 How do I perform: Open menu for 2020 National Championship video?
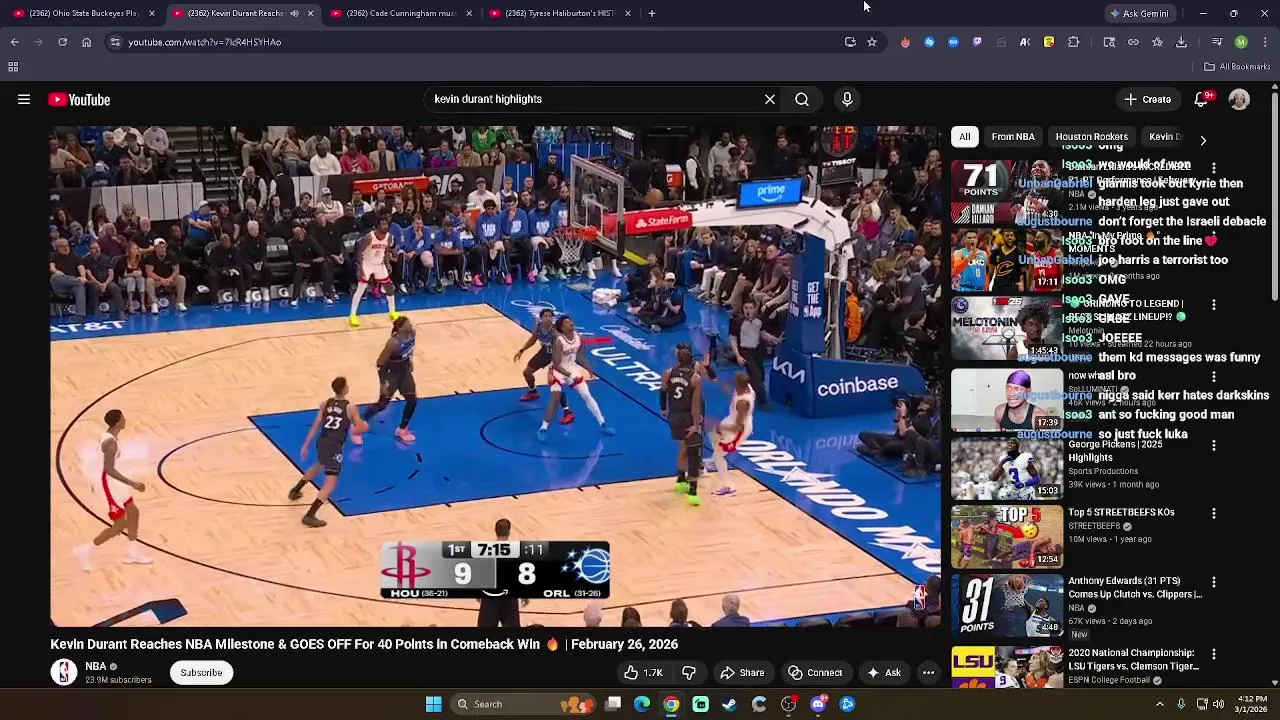coord(1214,653)
